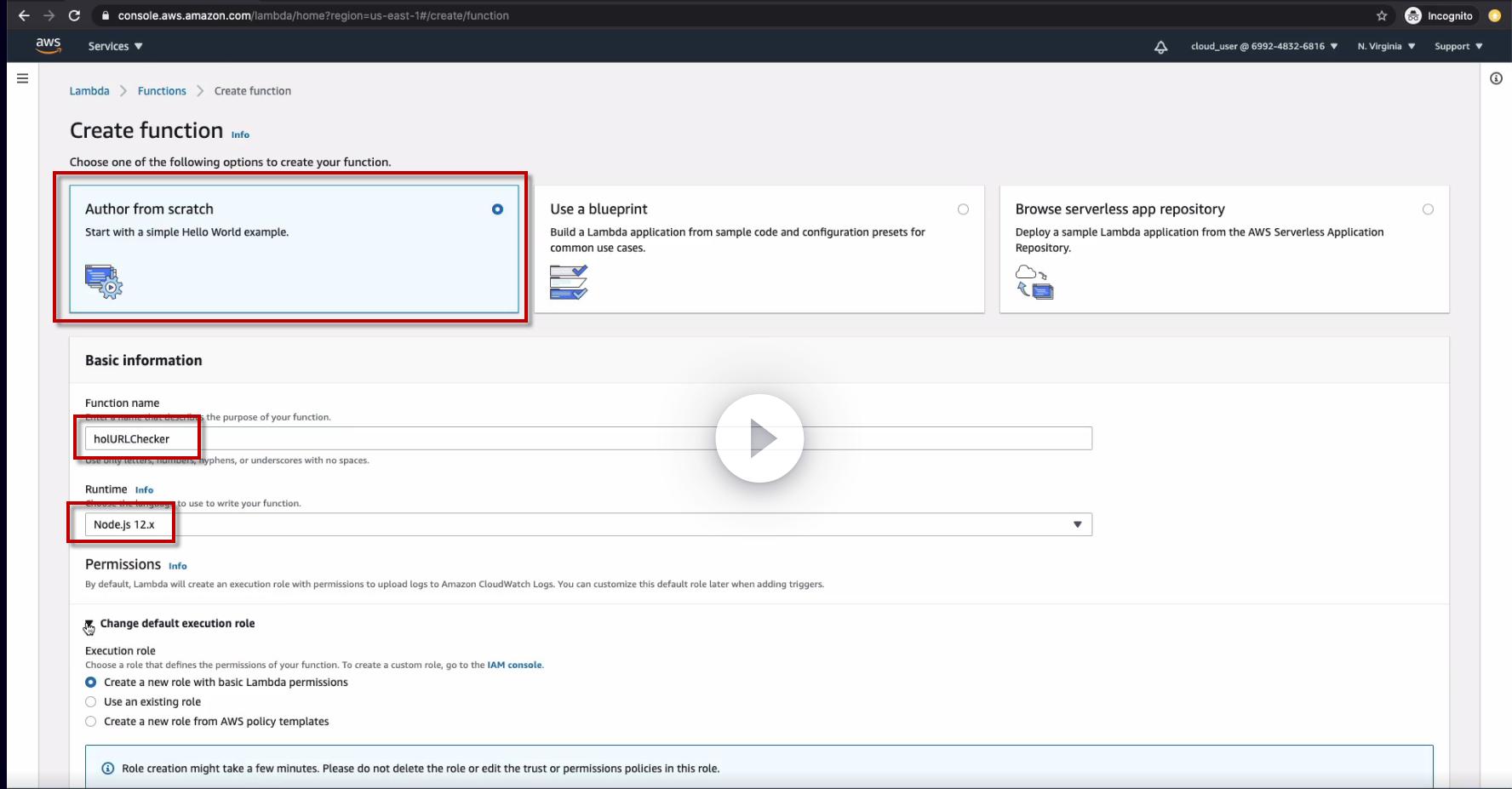Open the info panel icon at right edge

1496,78
